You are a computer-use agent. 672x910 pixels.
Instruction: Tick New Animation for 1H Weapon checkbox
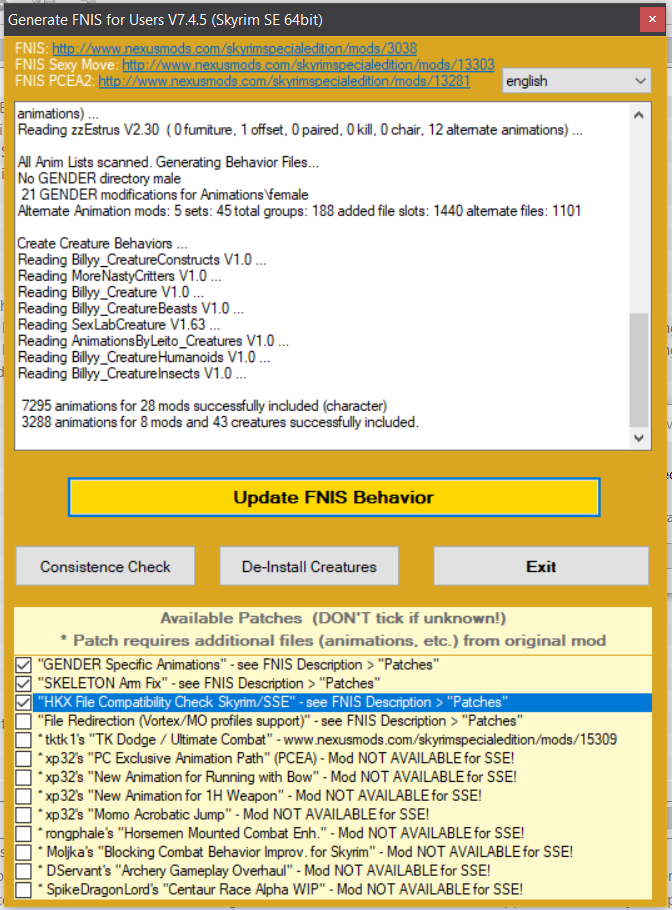tap(24, 796)
